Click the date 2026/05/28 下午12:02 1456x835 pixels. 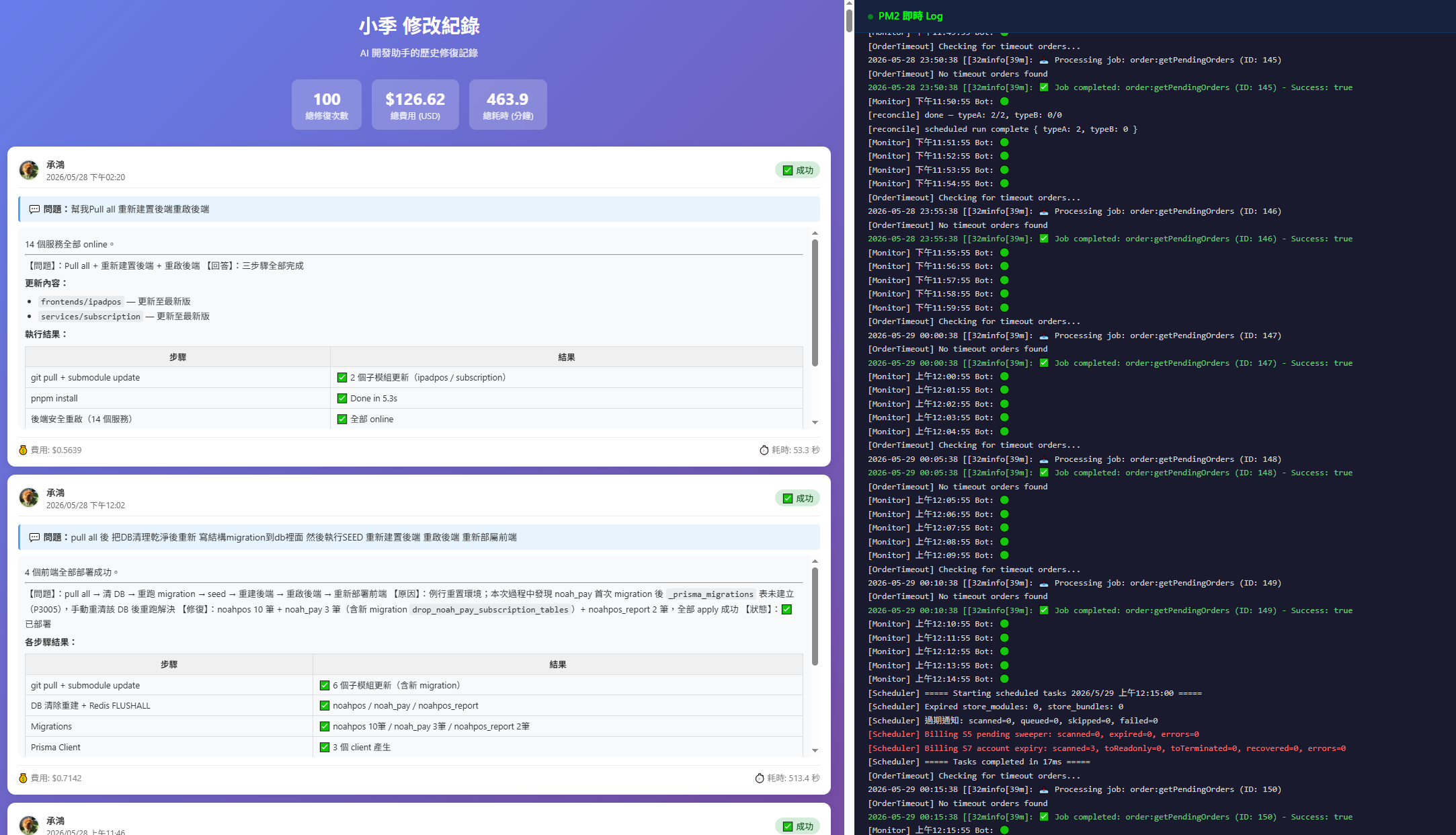pos(85,506)
